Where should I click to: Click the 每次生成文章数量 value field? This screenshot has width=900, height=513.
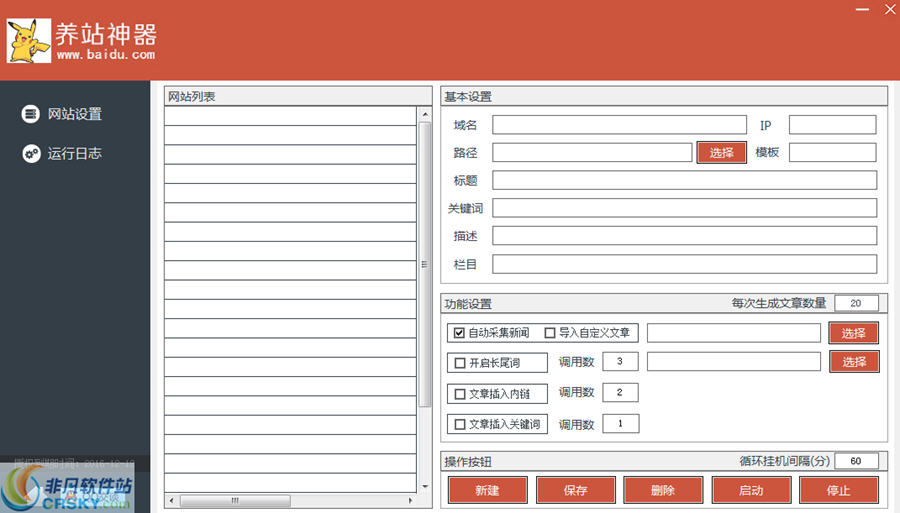coord(856,303)
